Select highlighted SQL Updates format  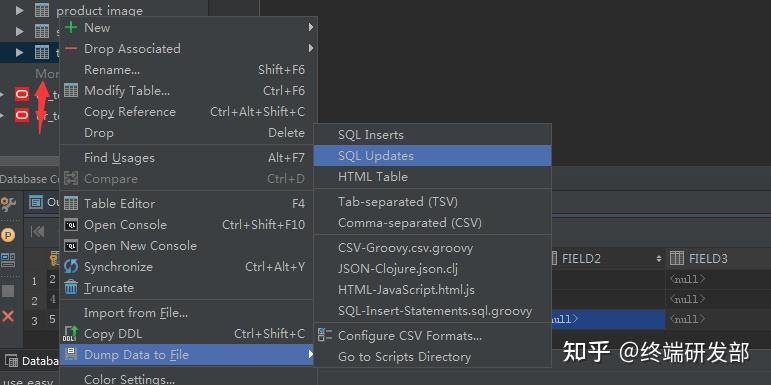click(432, 155)
